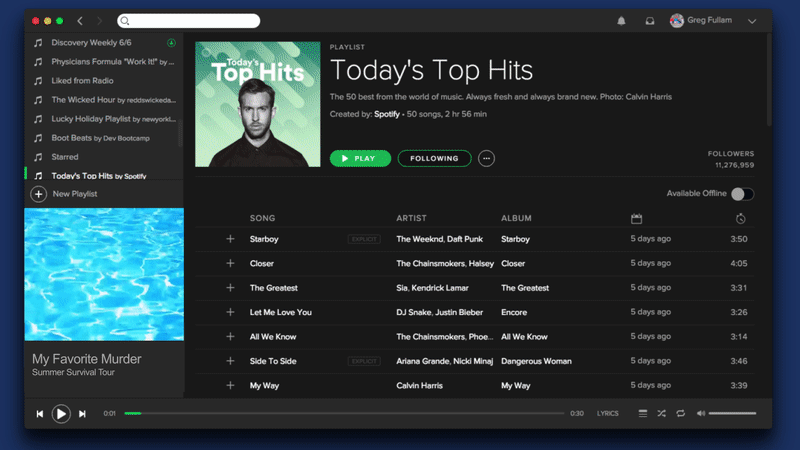The image size is (800, 450).
Task: Skip to next track
Action: click(x=82, y=414)
